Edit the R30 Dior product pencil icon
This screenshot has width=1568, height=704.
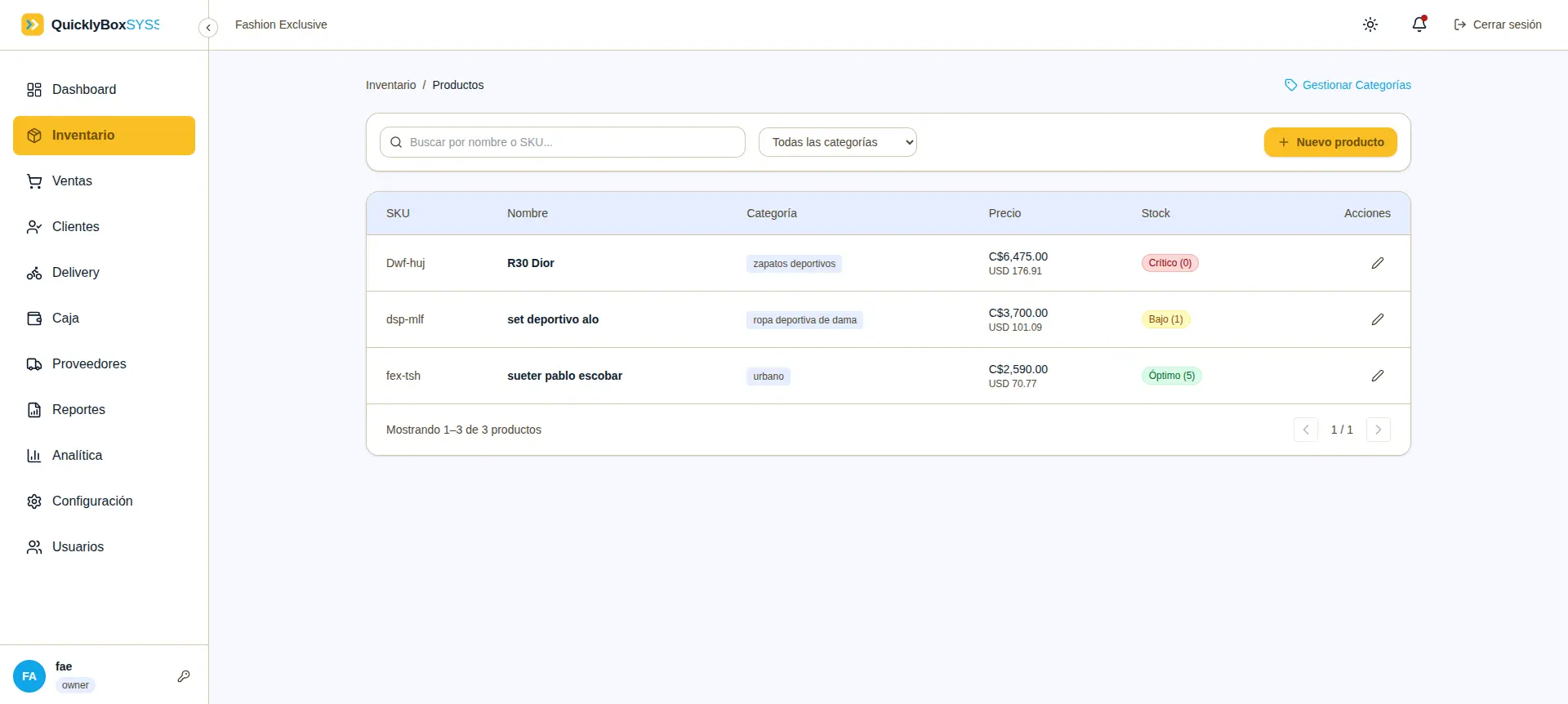pos(1378,263)
